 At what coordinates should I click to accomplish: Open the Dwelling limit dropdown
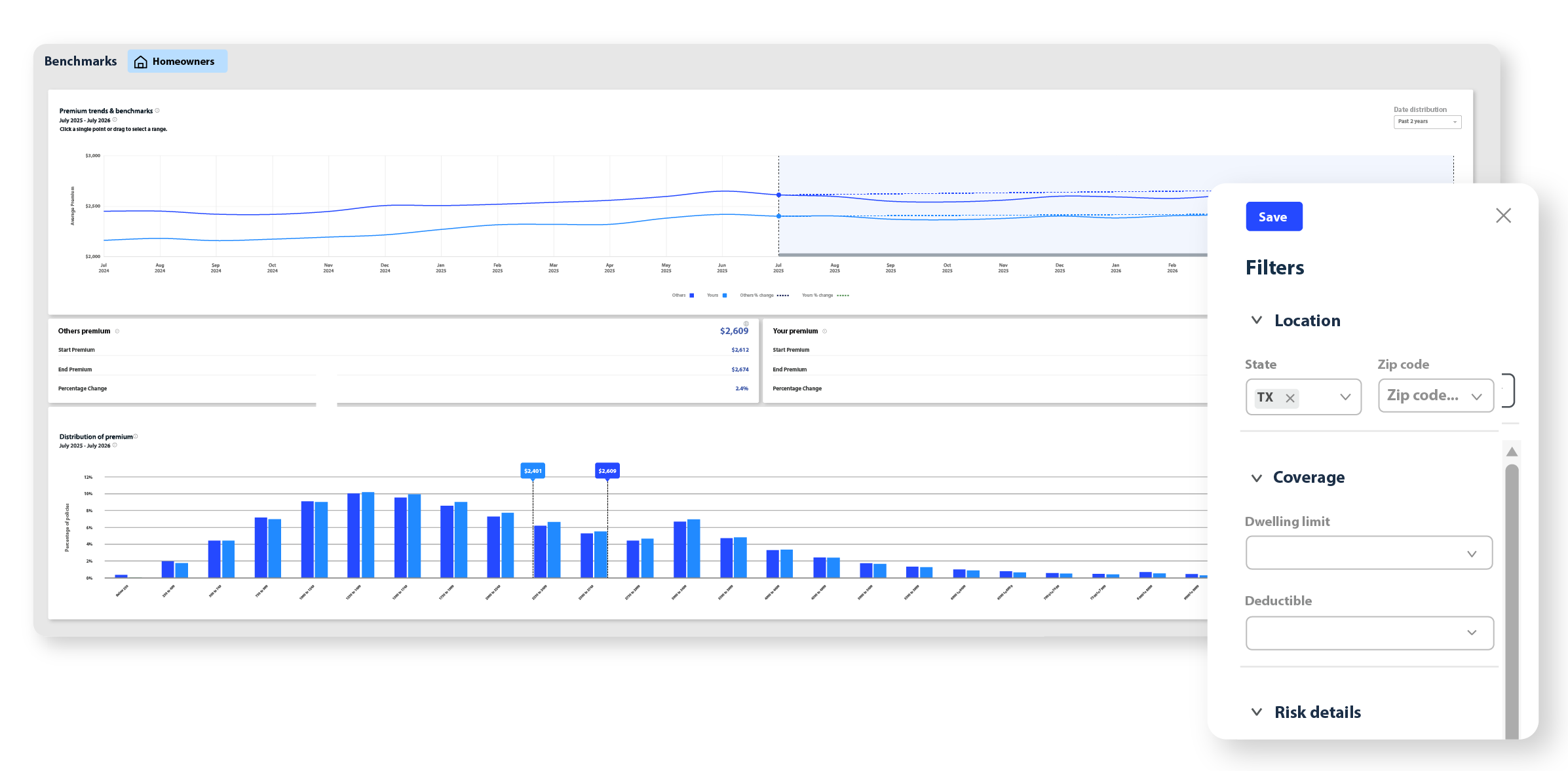click(1369, 553)
